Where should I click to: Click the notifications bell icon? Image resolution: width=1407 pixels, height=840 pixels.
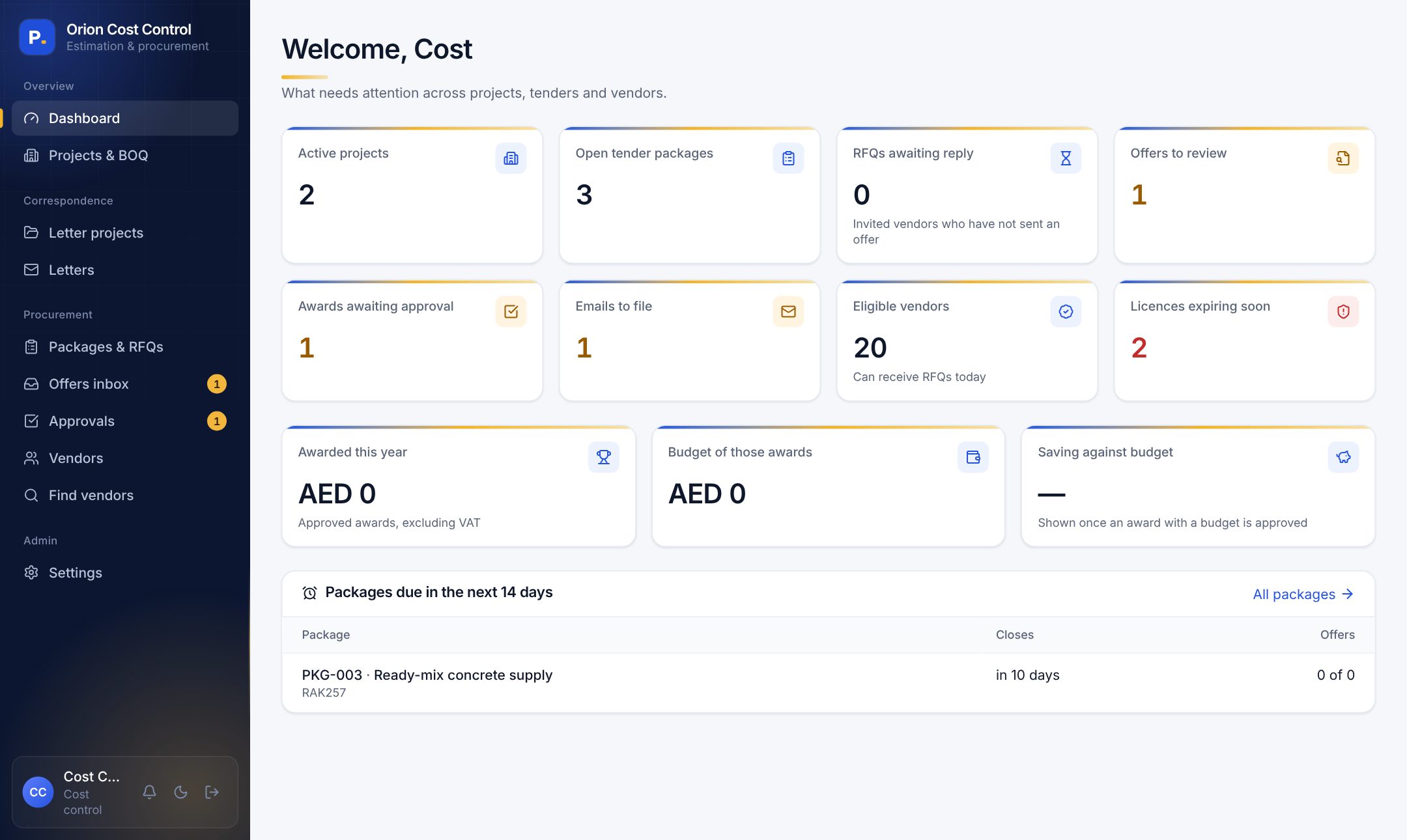click(x=149, y=792)
